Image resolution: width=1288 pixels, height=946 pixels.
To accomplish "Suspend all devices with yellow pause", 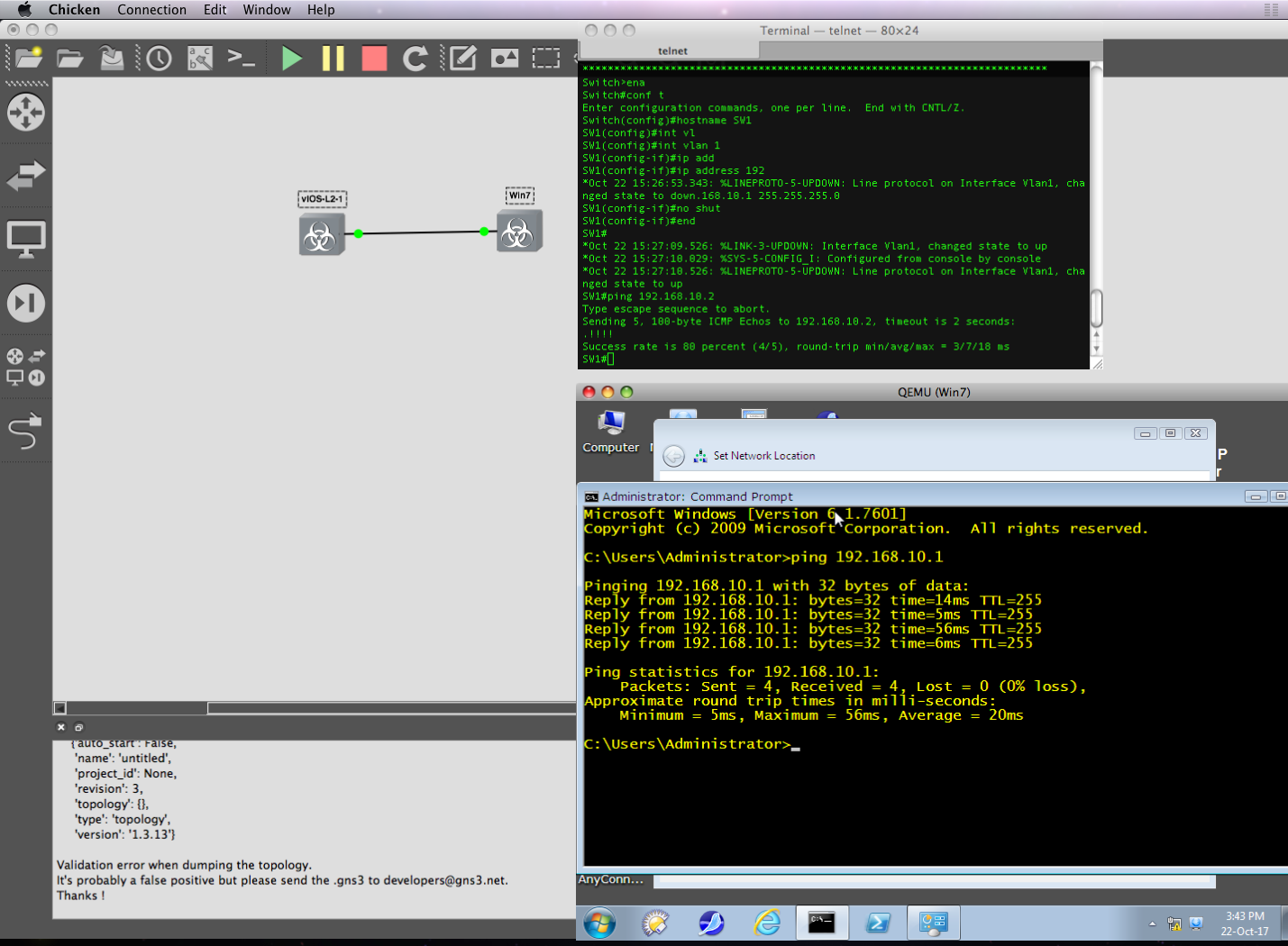I will [x=333, y=59].
